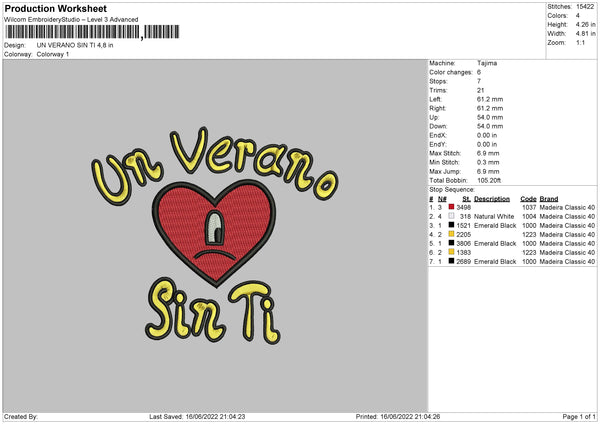
Task: Click the stitch count 3498 in row 1
Action: pyautogui.click(x=463, y=207)
